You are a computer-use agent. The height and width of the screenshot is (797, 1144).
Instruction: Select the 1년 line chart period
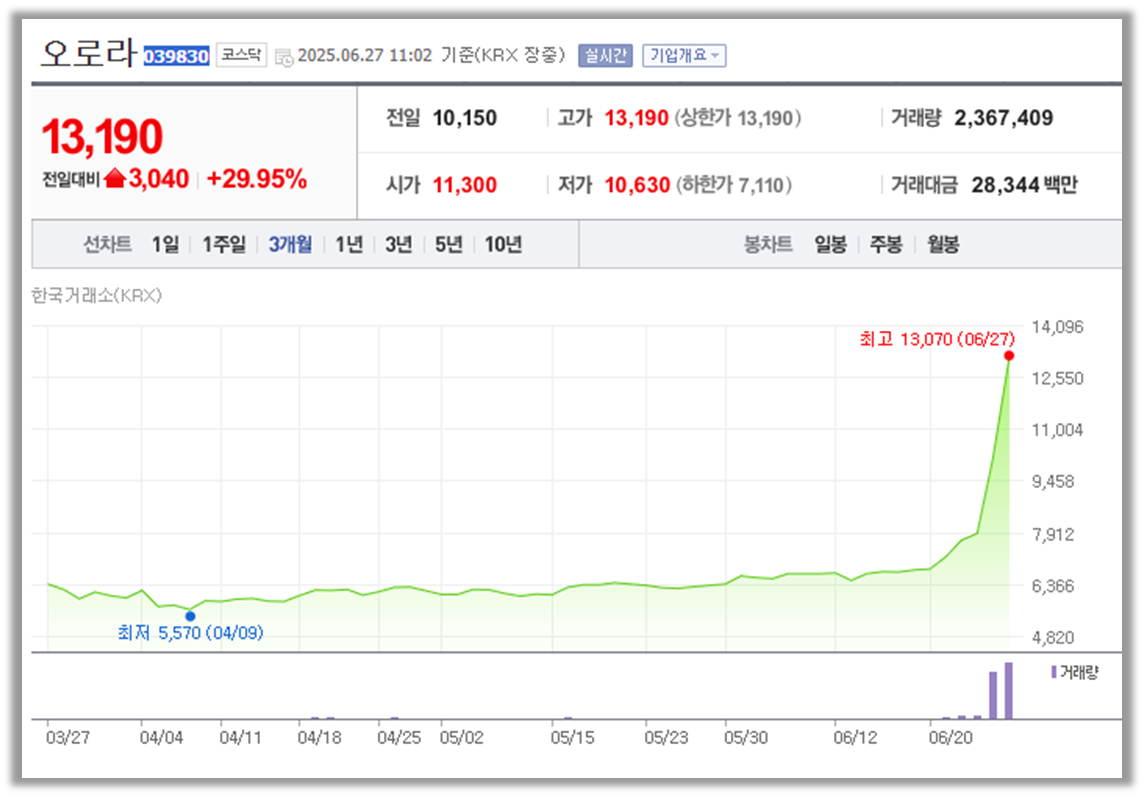click(349, 245)
